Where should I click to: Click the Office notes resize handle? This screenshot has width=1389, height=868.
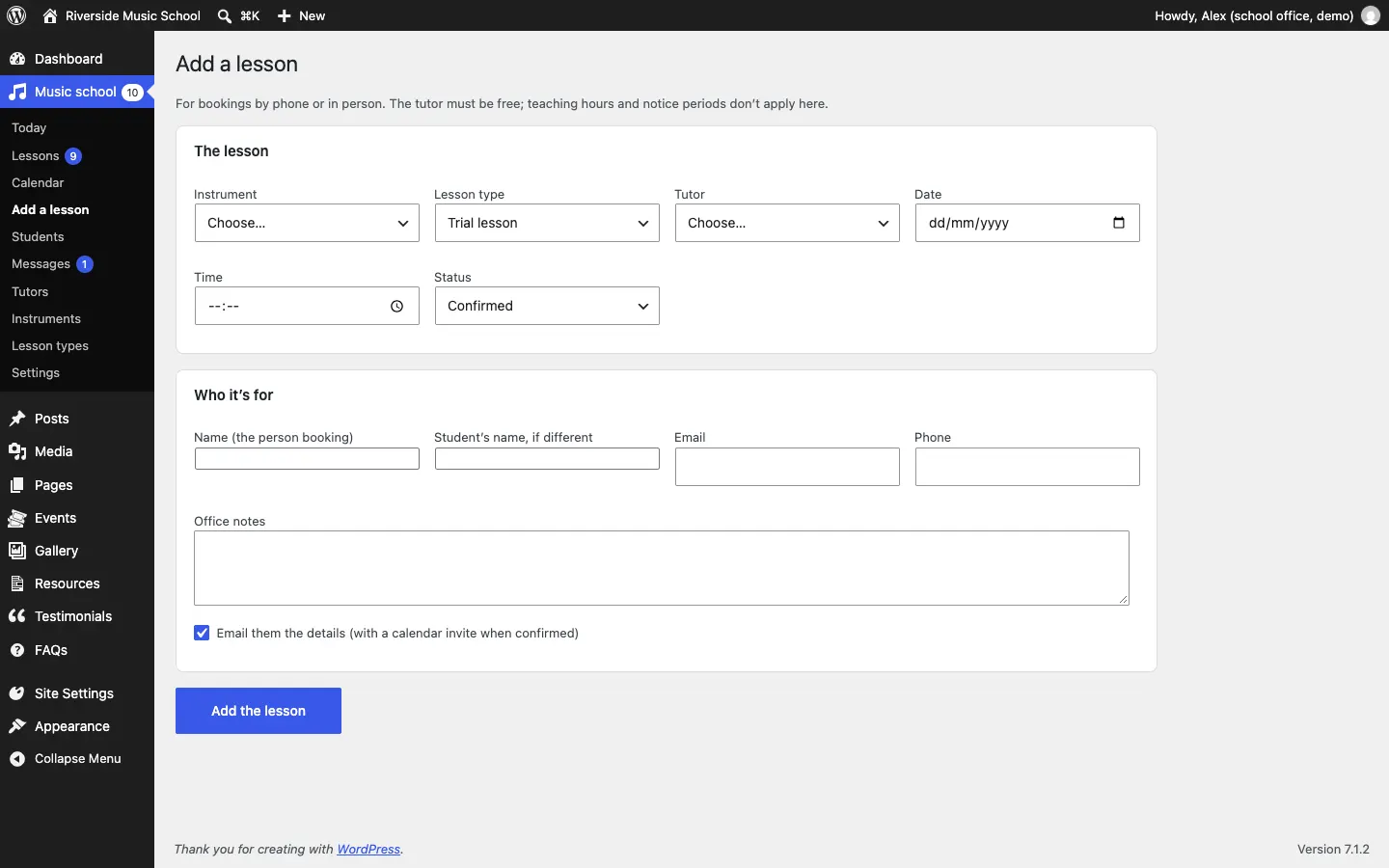(1123, 599)
